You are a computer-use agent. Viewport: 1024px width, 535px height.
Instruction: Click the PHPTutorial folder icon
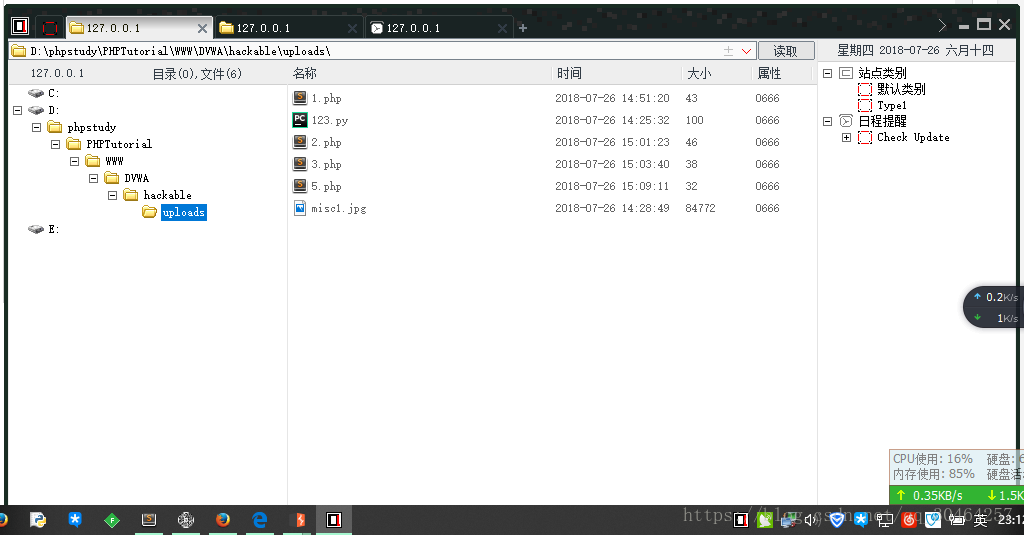74,144
